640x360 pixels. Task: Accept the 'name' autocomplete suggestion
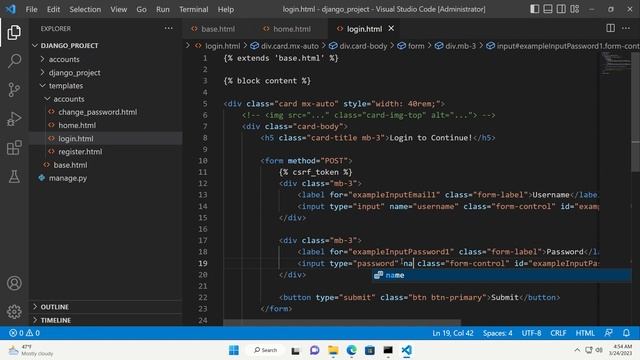click(x=502, y=275)
